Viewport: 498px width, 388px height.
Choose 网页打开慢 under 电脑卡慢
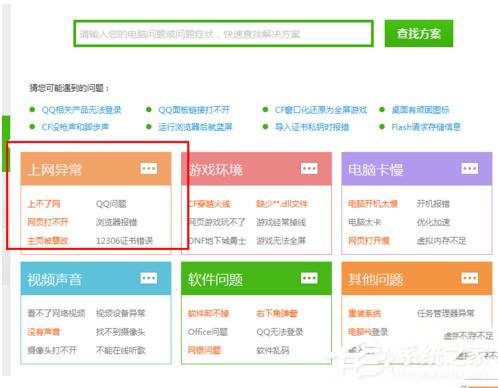[x=369, y=240]
